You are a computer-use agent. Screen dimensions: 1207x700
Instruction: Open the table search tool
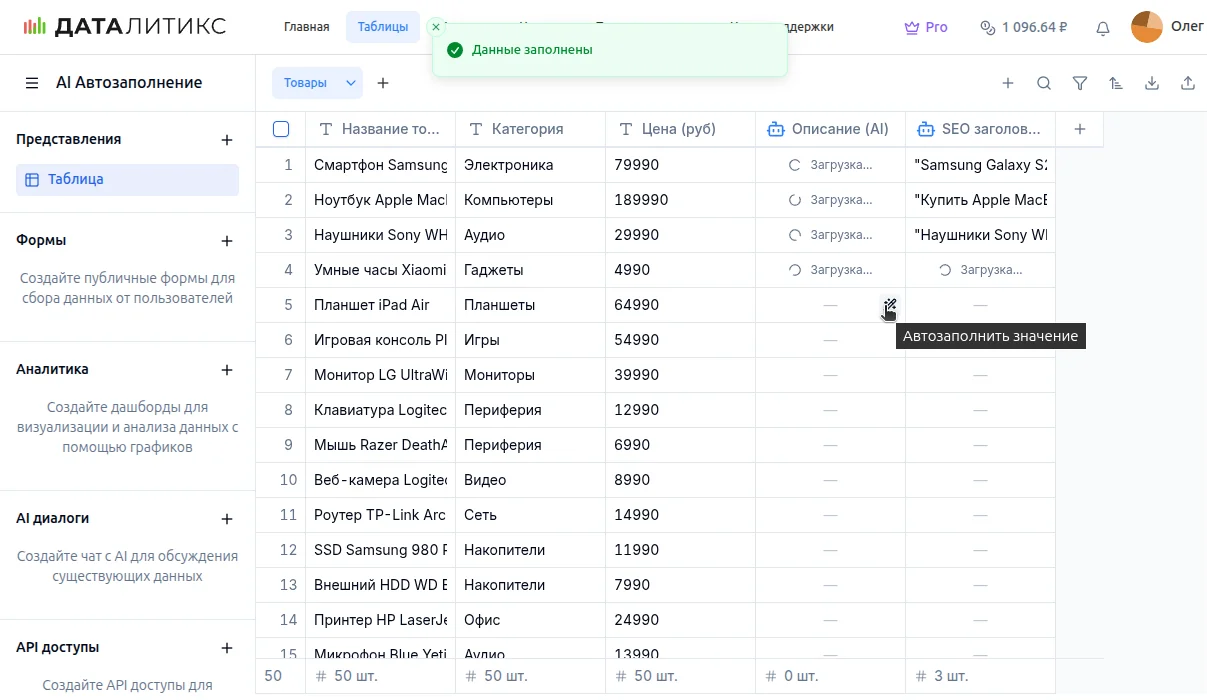pyautogui.click(x=1043, y=84)
